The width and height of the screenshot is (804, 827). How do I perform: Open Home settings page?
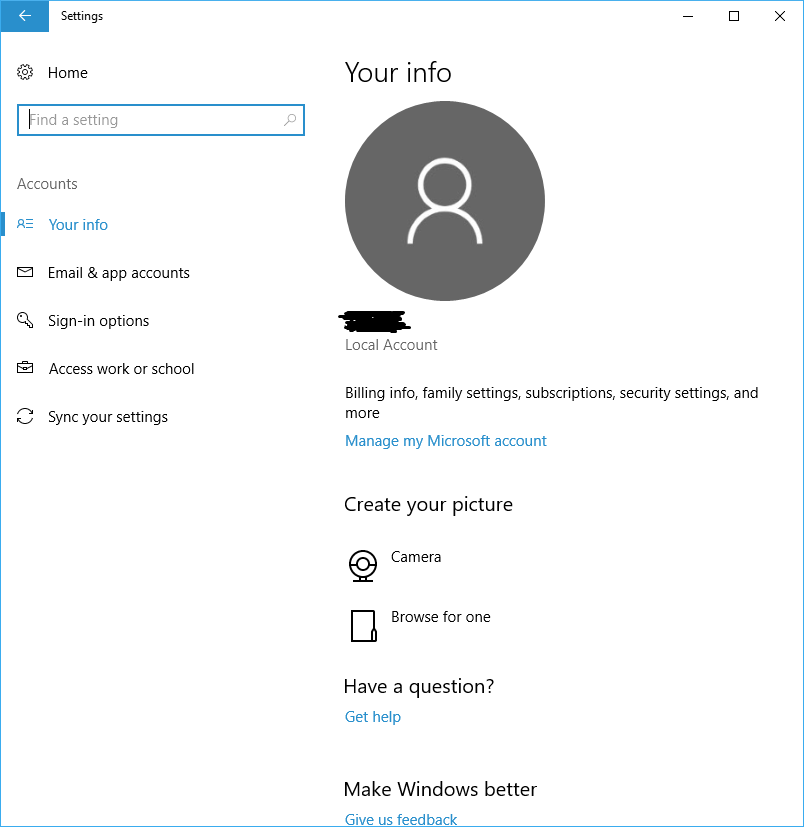click(68, 73)
